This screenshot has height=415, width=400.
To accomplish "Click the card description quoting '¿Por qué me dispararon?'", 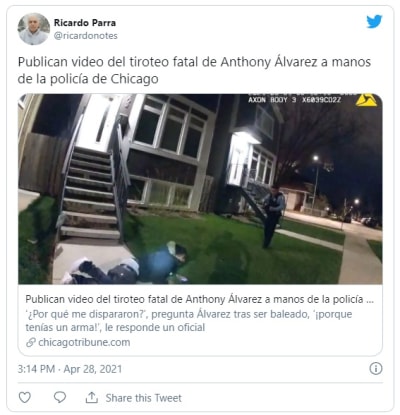I will coord(189,321).
